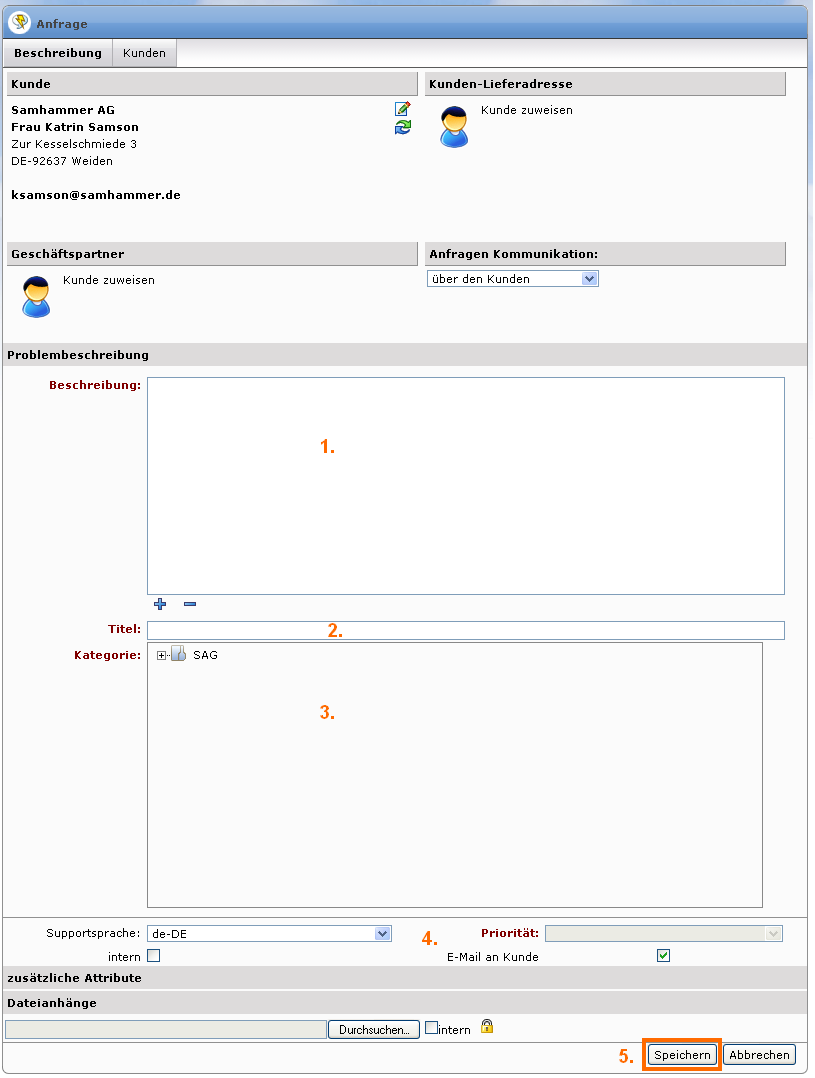
Task: Uncheck the E-Mail an Kunde checkbox
Action: pyautogui.click(x=663, y=956)
